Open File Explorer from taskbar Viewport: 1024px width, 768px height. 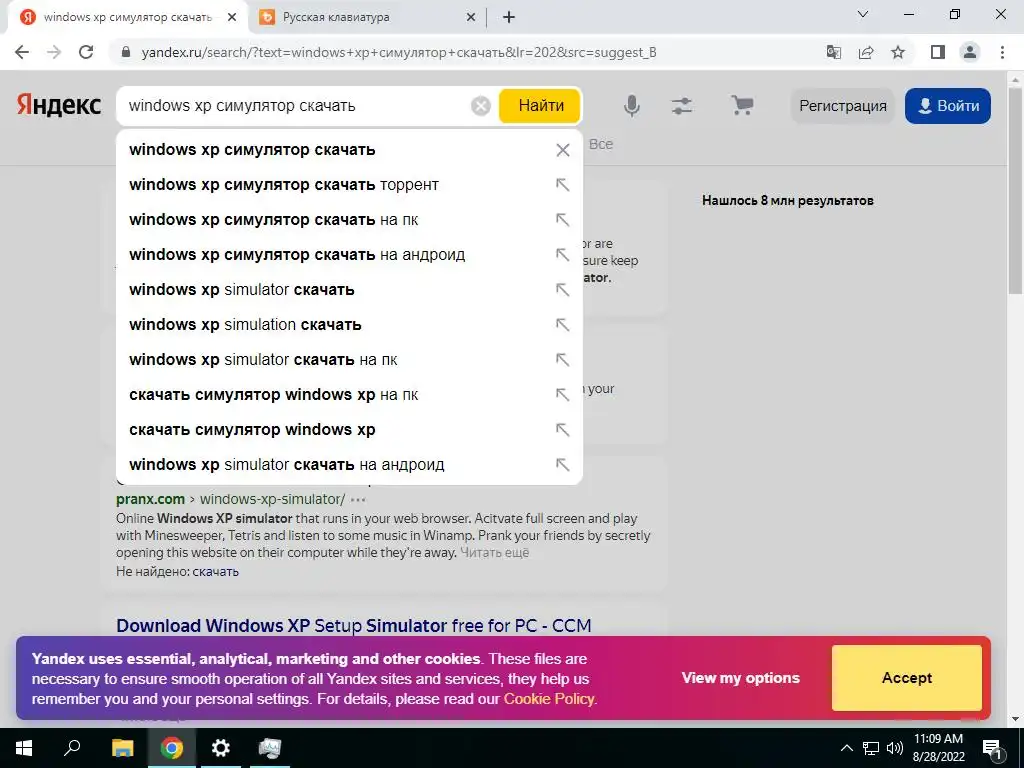coord(122,748)
